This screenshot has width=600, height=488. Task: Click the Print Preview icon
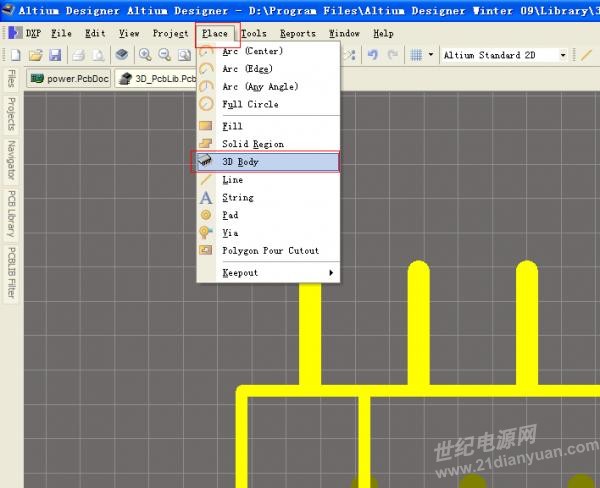pos(98,55)
